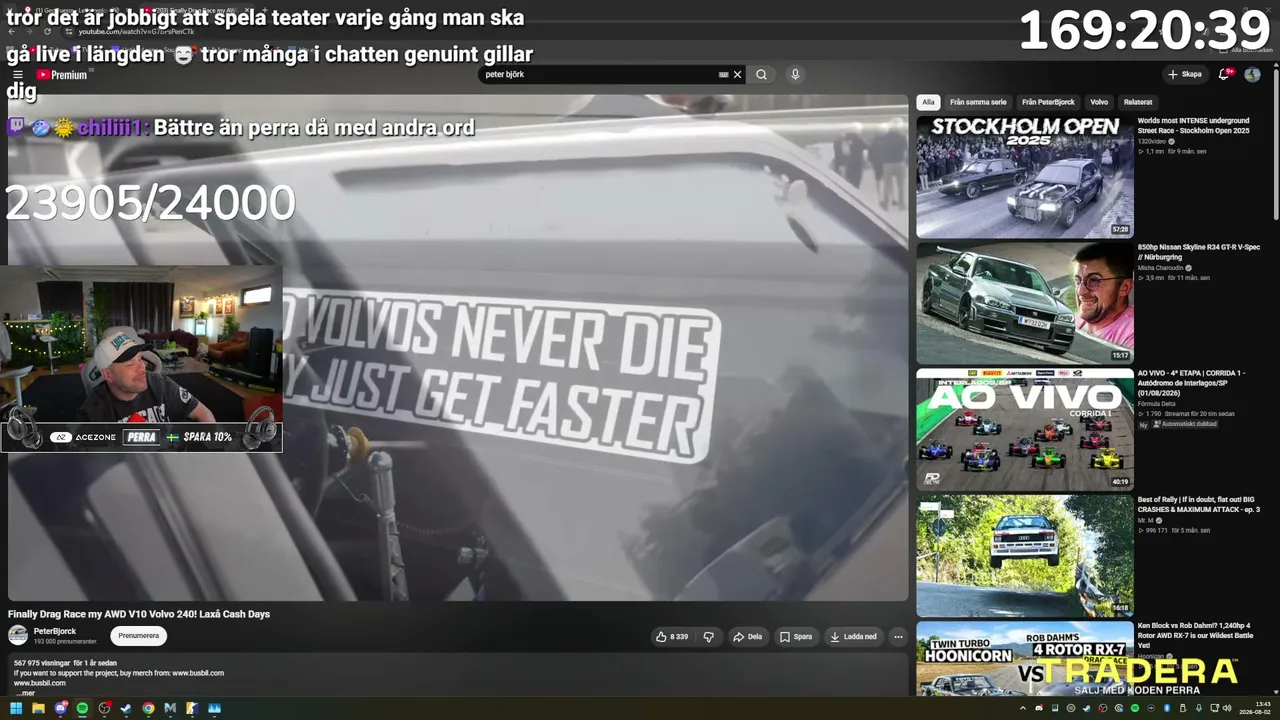Download the video via Ladda ned
Viewport: 1280px width, 720px height.
[853, 636]
